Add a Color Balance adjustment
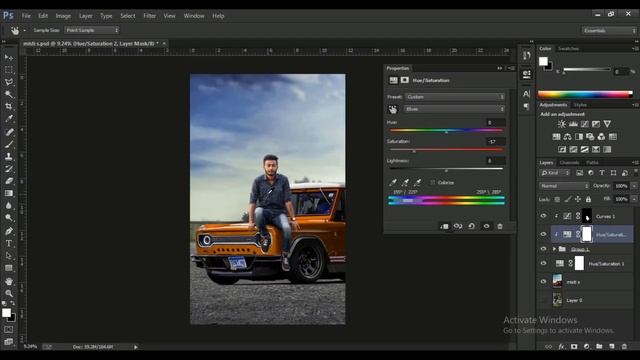 pos(567,137)
